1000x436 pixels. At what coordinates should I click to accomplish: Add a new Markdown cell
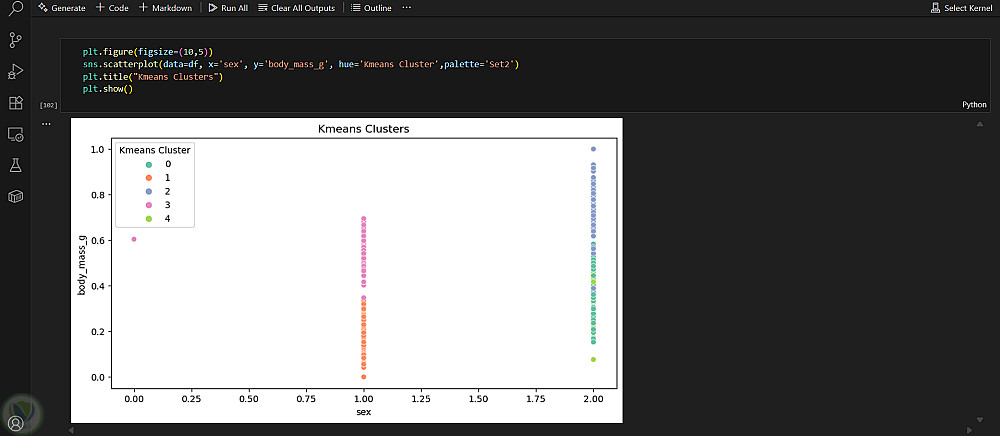click(165, 7)
